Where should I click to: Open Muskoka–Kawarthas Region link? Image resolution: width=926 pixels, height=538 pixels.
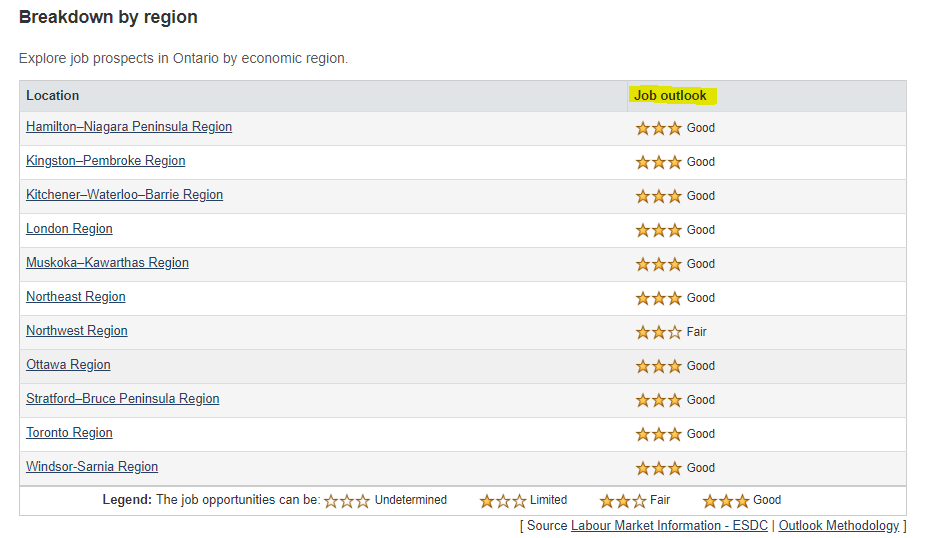[107, 263]
